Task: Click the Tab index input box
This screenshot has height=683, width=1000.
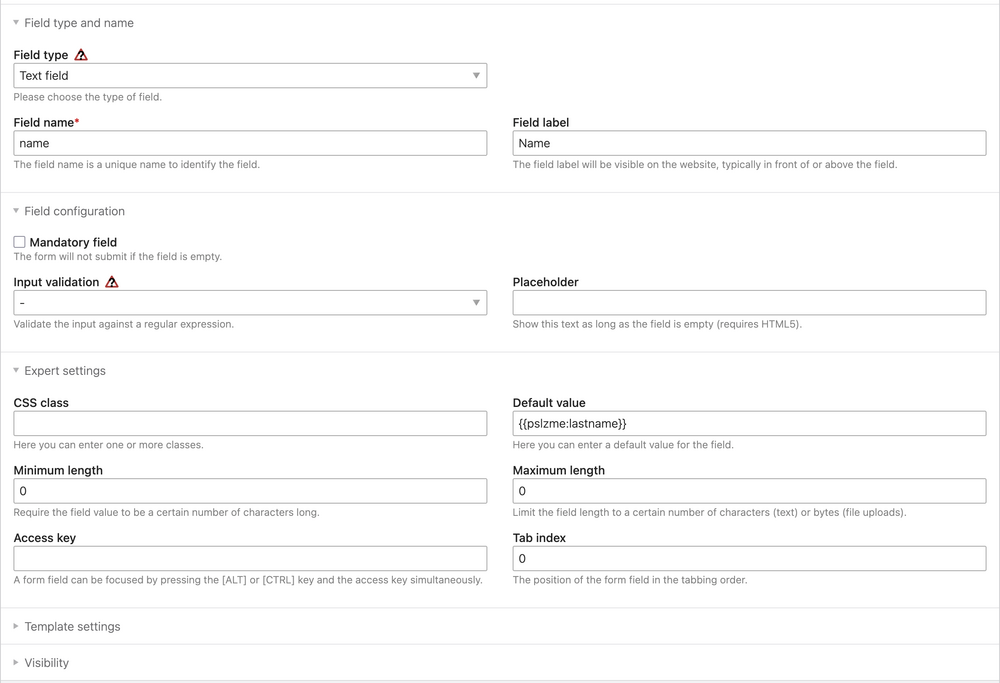Action: (x=749, y=559)
